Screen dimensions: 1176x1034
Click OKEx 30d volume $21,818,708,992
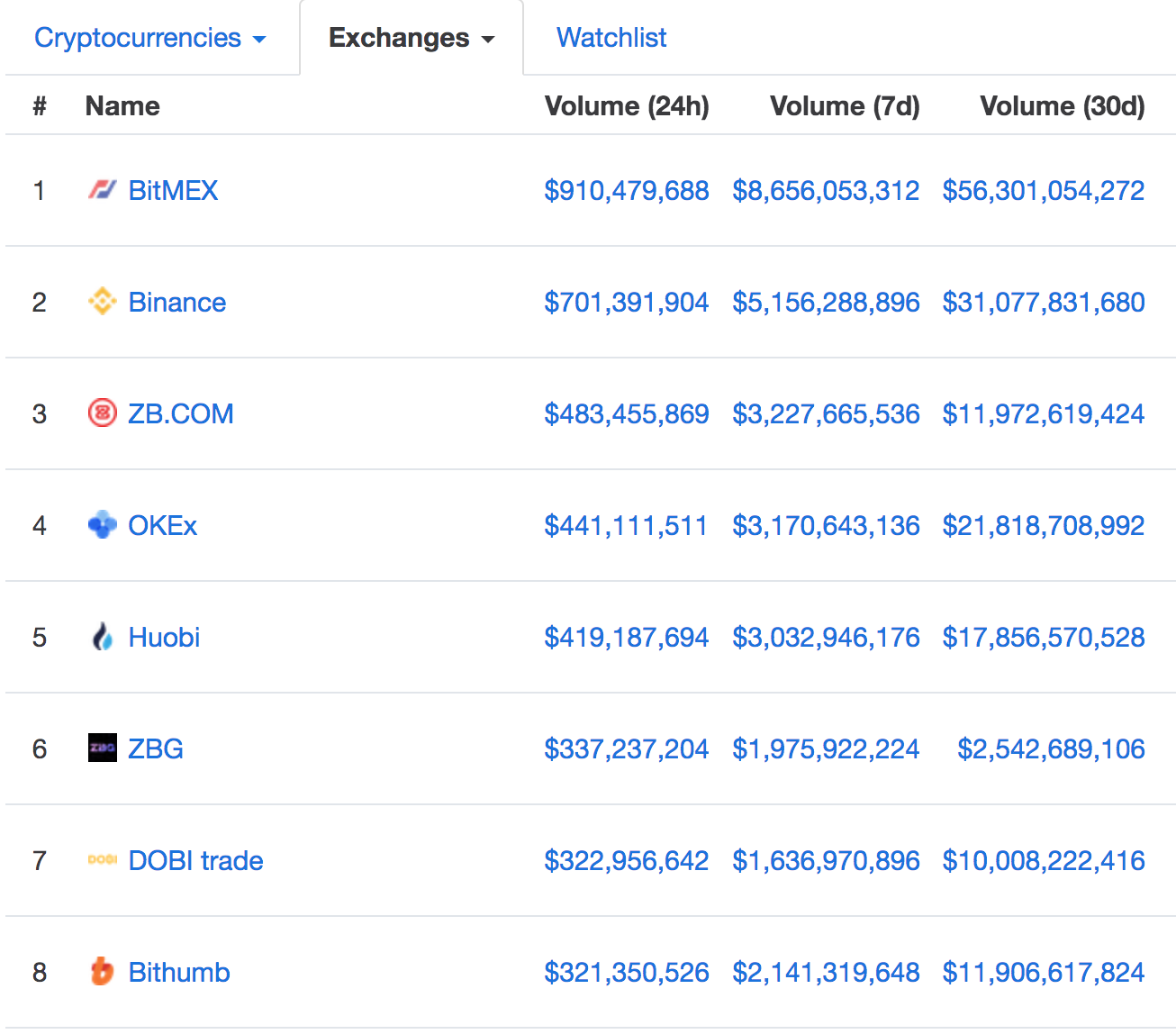pos(1044,525)
